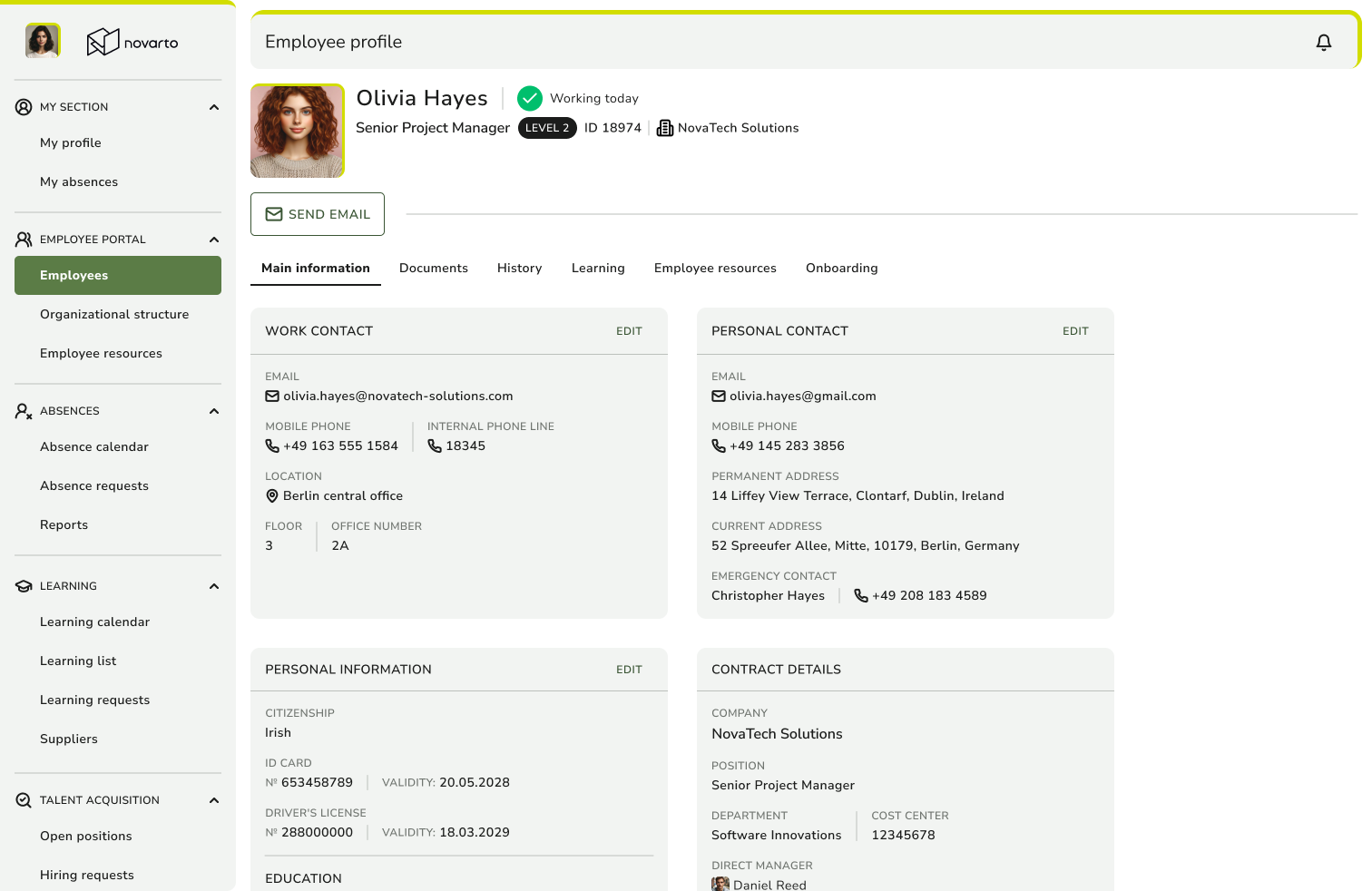The image size is (1372, 891).
Task: Select Employees in the sidebar
Action: click(x=118, y=275)
